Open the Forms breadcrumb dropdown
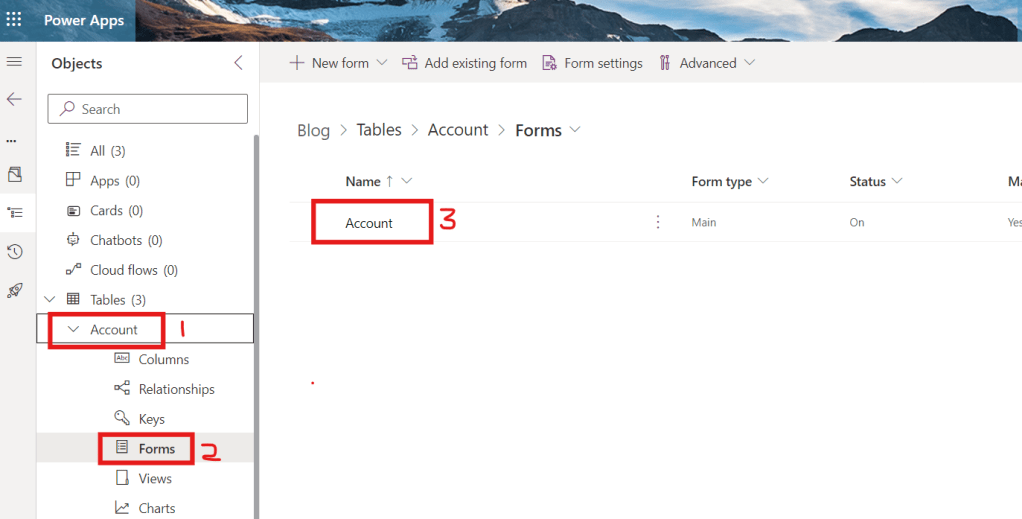 click(x=574, y=130)
